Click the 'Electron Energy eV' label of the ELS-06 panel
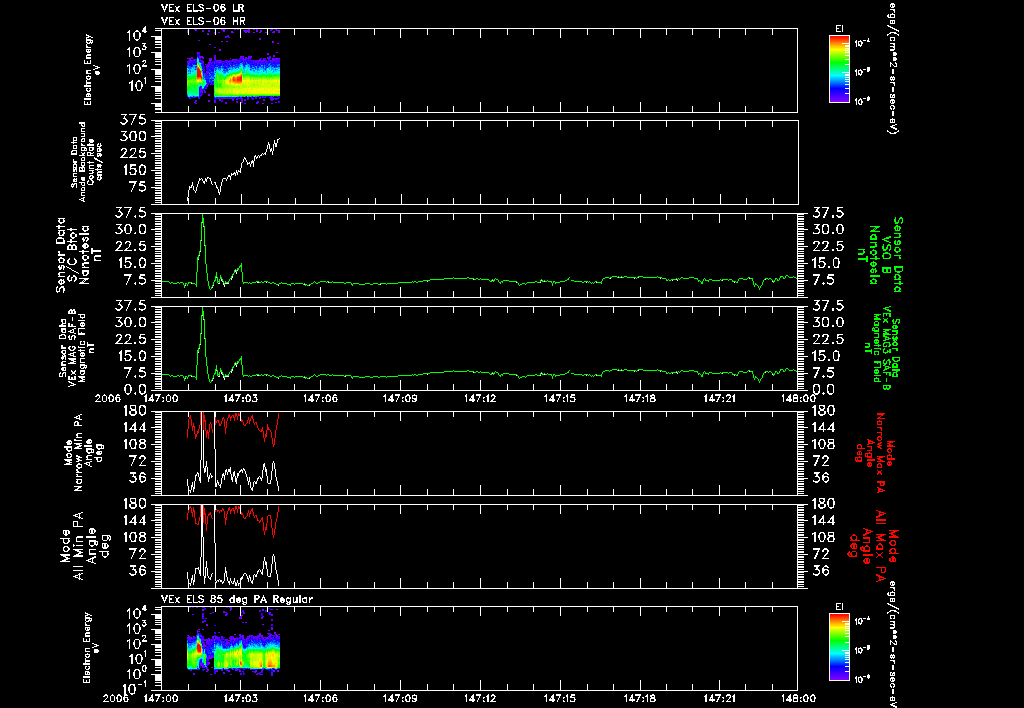Viewport: 1024px width, 708px height. [x=91, y=70]
